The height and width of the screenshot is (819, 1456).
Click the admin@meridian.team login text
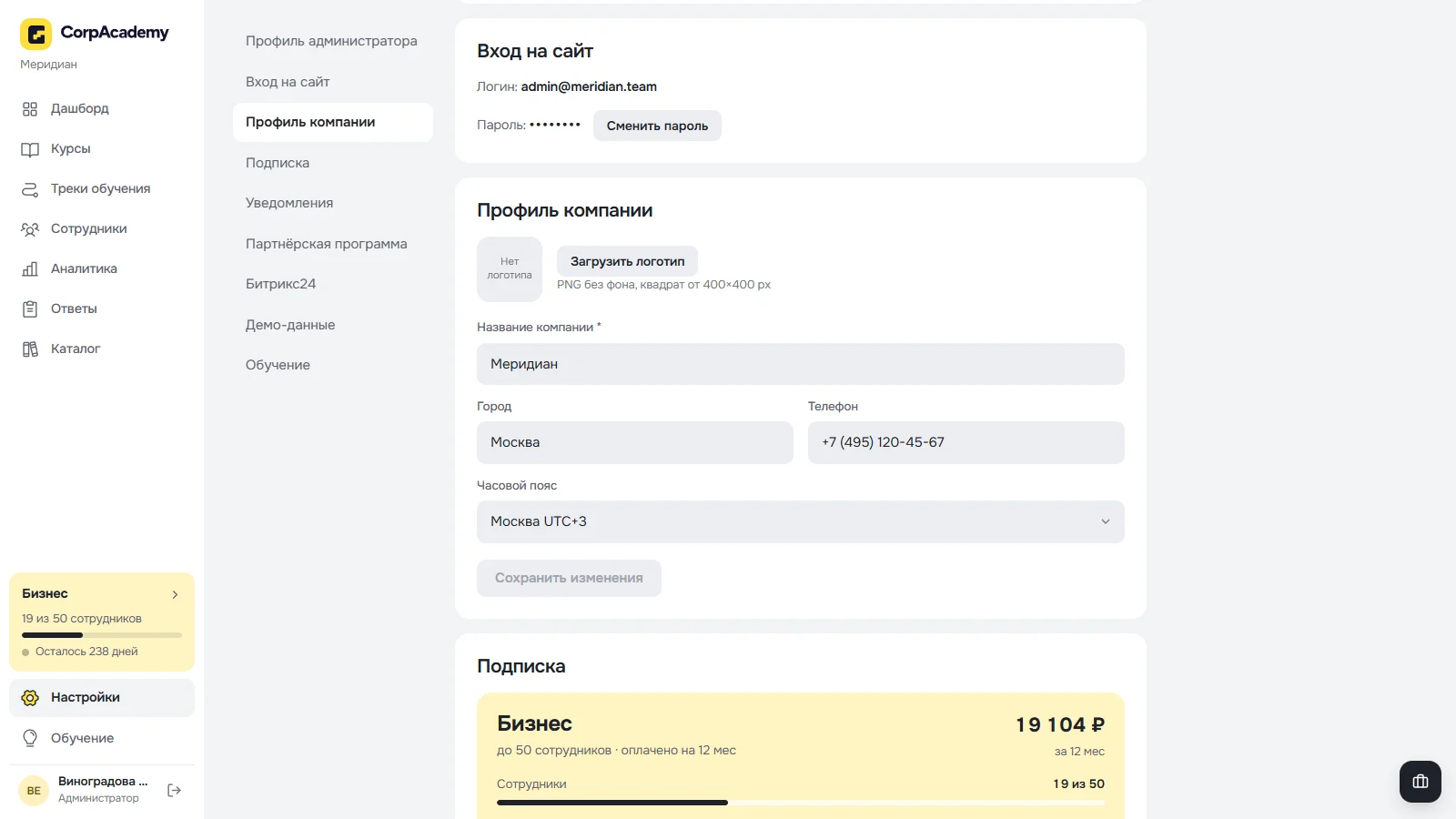[x=589, y=86]
